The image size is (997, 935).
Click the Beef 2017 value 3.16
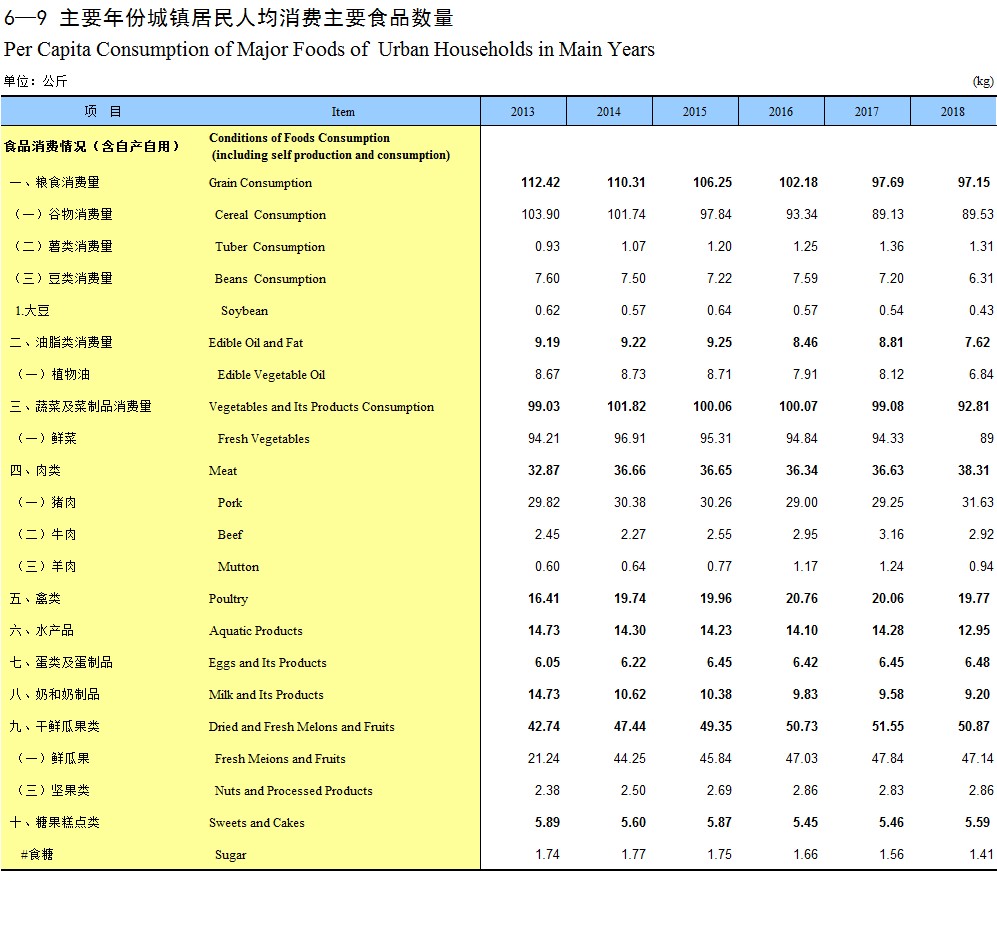(x=890, y=535)
